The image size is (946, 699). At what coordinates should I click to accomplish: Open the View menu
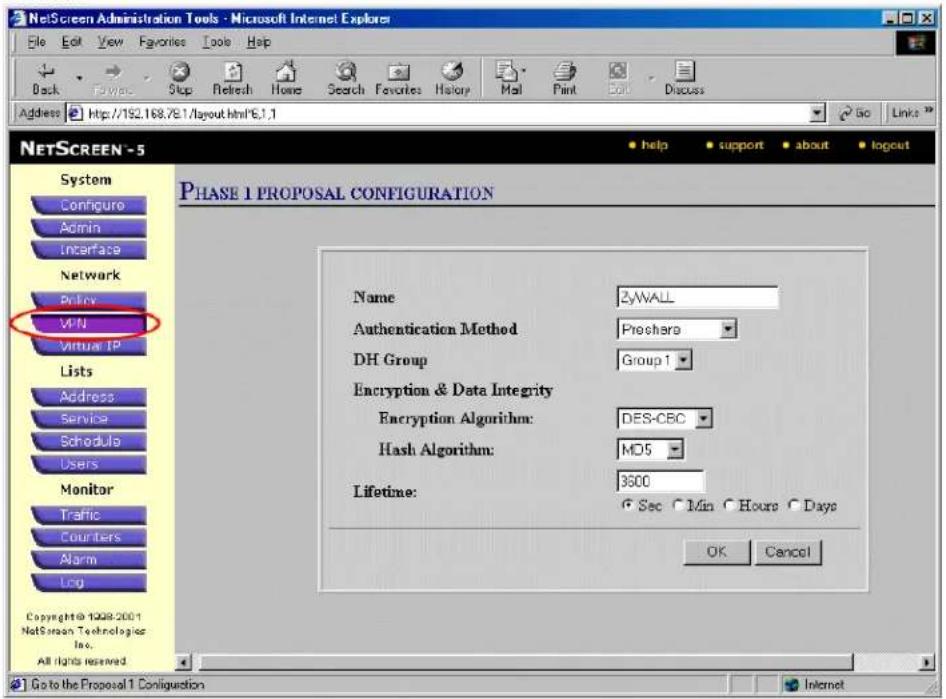[x=110, y=42]
